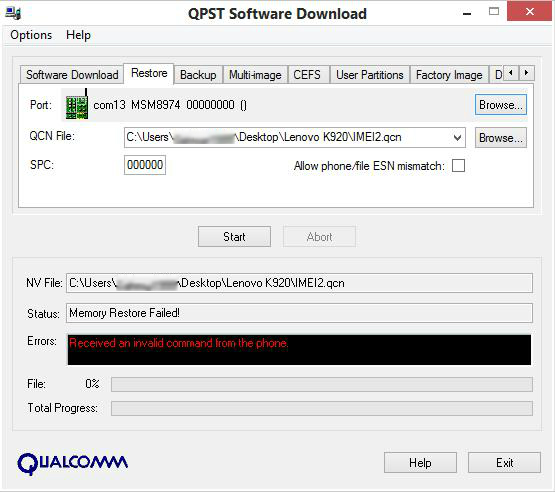
Task: Maximize the QPST Software Download window
Action: (494, 12)
